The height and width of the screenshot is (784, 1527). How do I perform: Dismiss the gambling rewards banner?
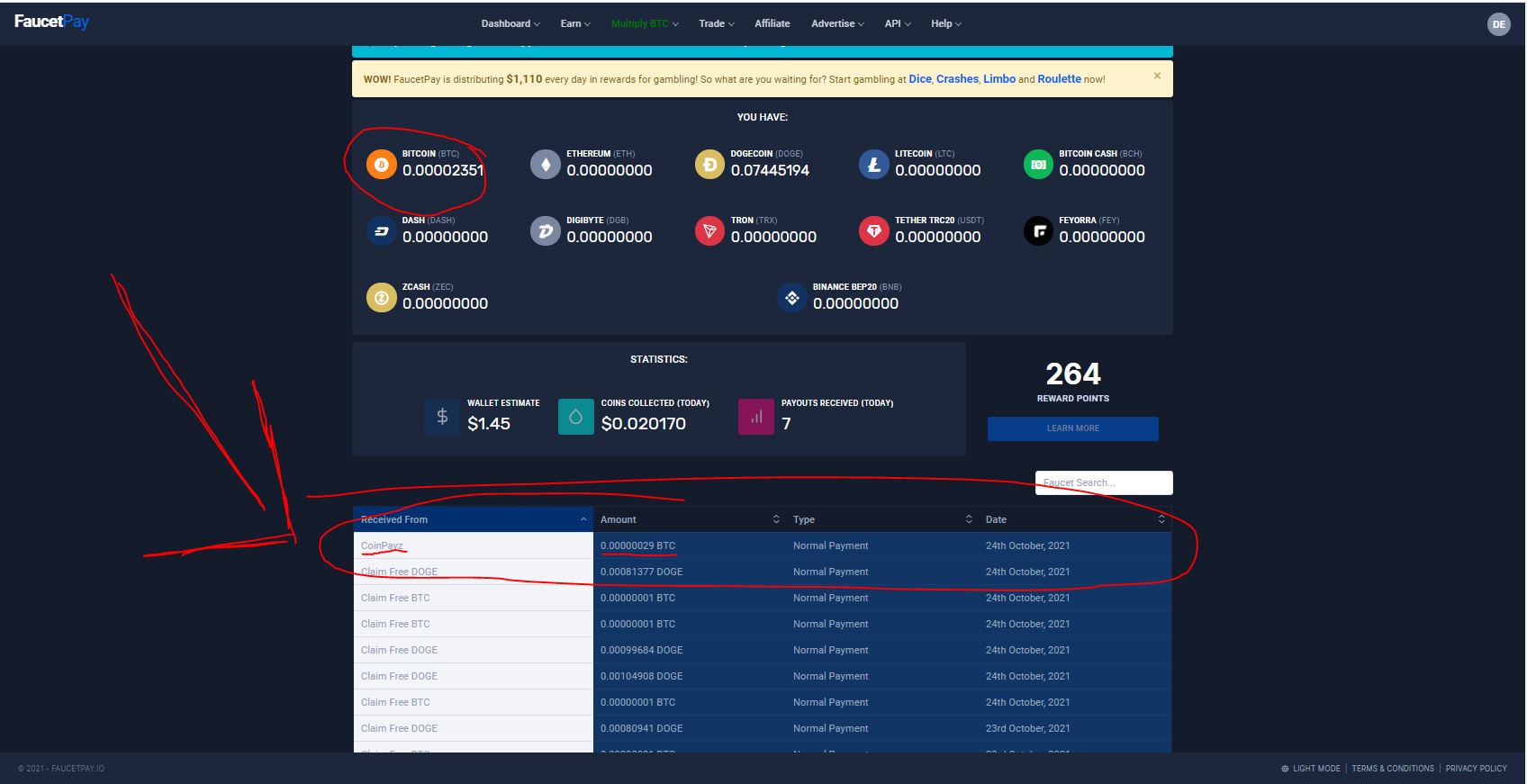point(1158,76)
